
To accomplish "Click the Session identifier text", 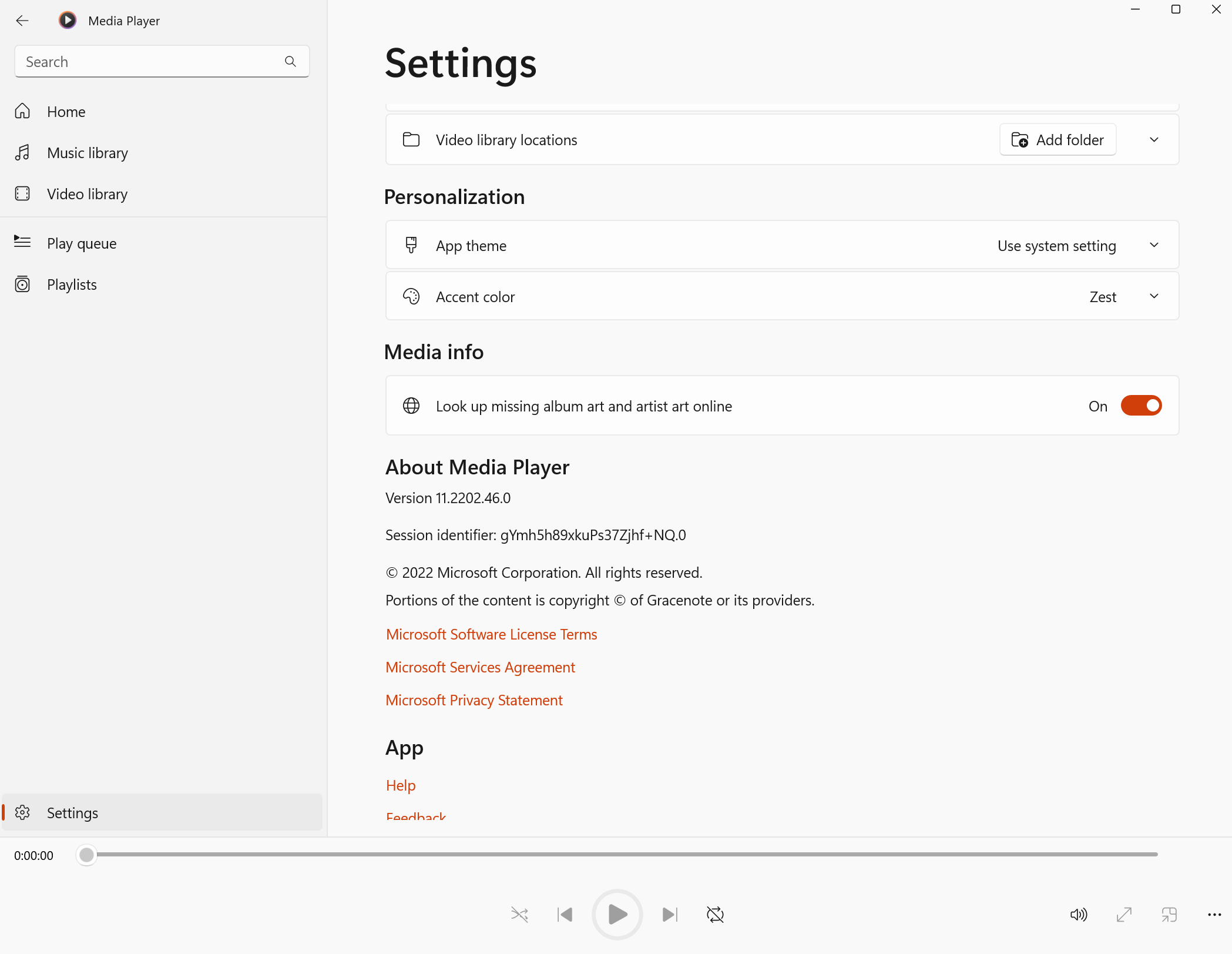I will [535, 535].
